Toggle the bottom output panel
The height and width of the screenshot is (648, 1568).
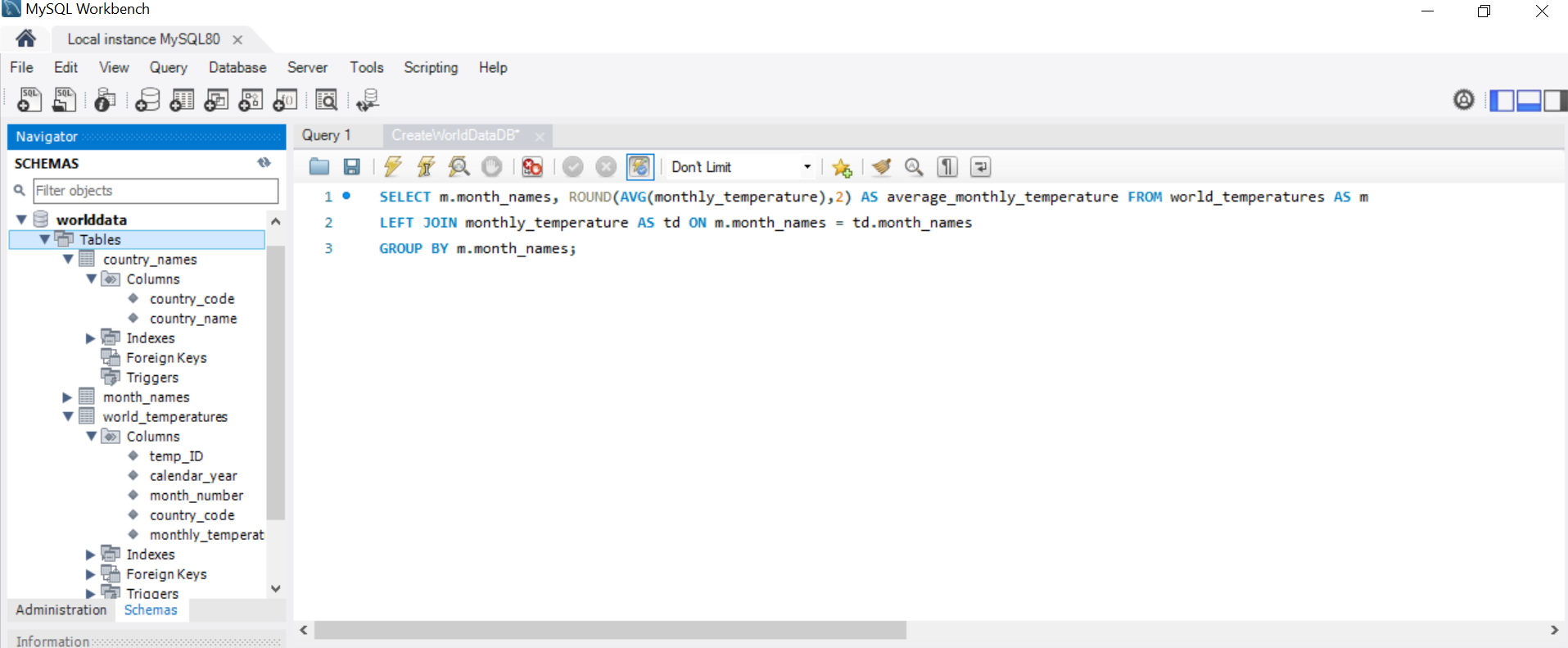pyautogui.click(x=1529, y=100)
